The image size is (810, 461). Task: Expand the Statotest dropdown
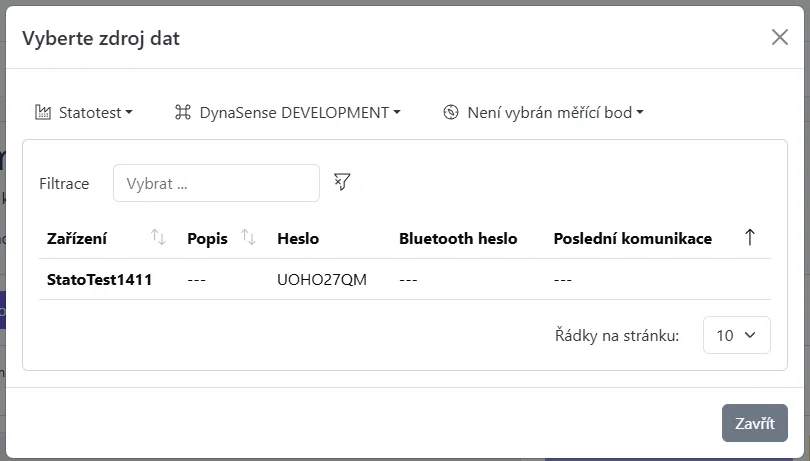pos(95,113)
